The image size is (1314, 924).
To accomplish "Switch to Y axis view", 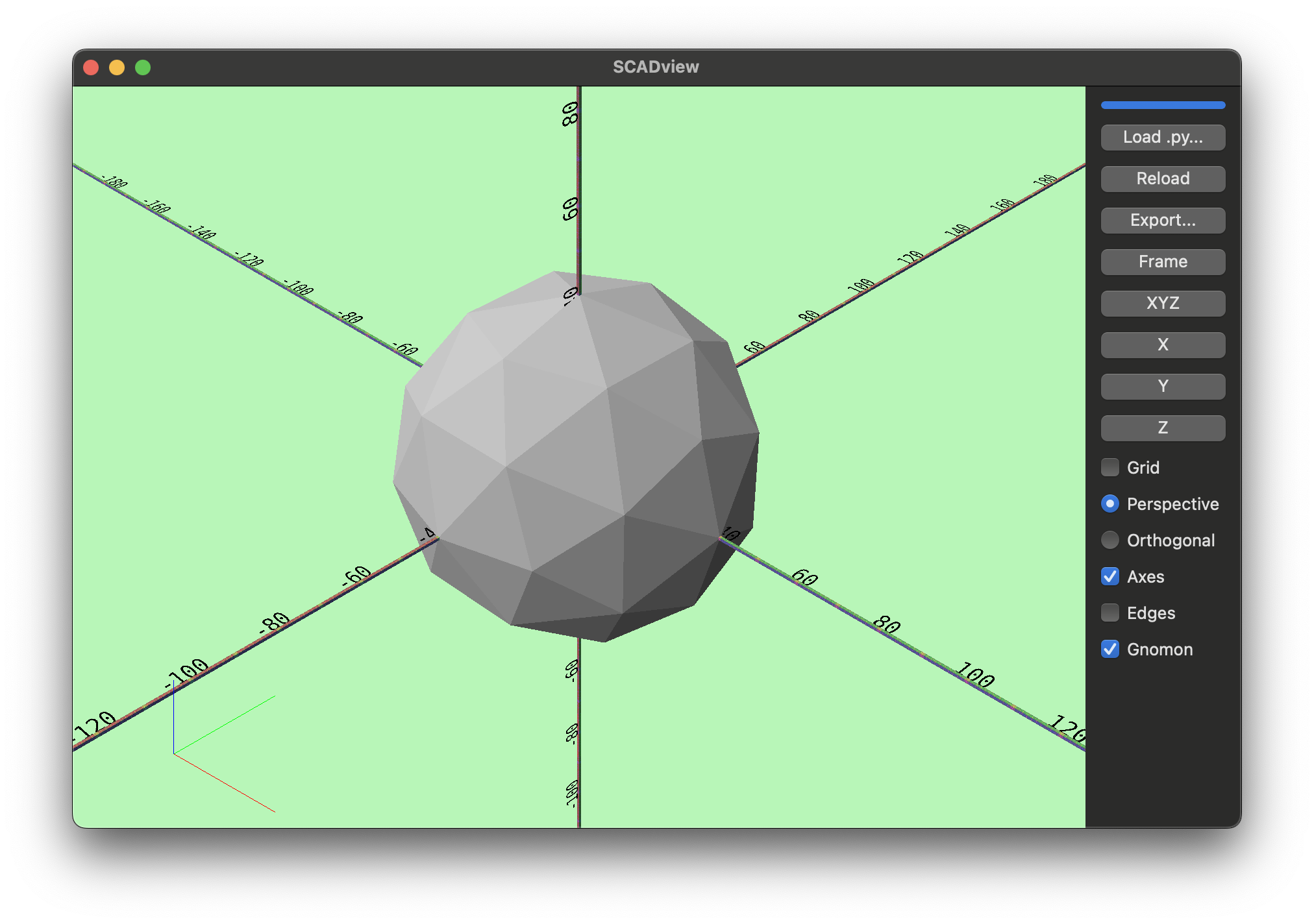I will point(1163,386).
